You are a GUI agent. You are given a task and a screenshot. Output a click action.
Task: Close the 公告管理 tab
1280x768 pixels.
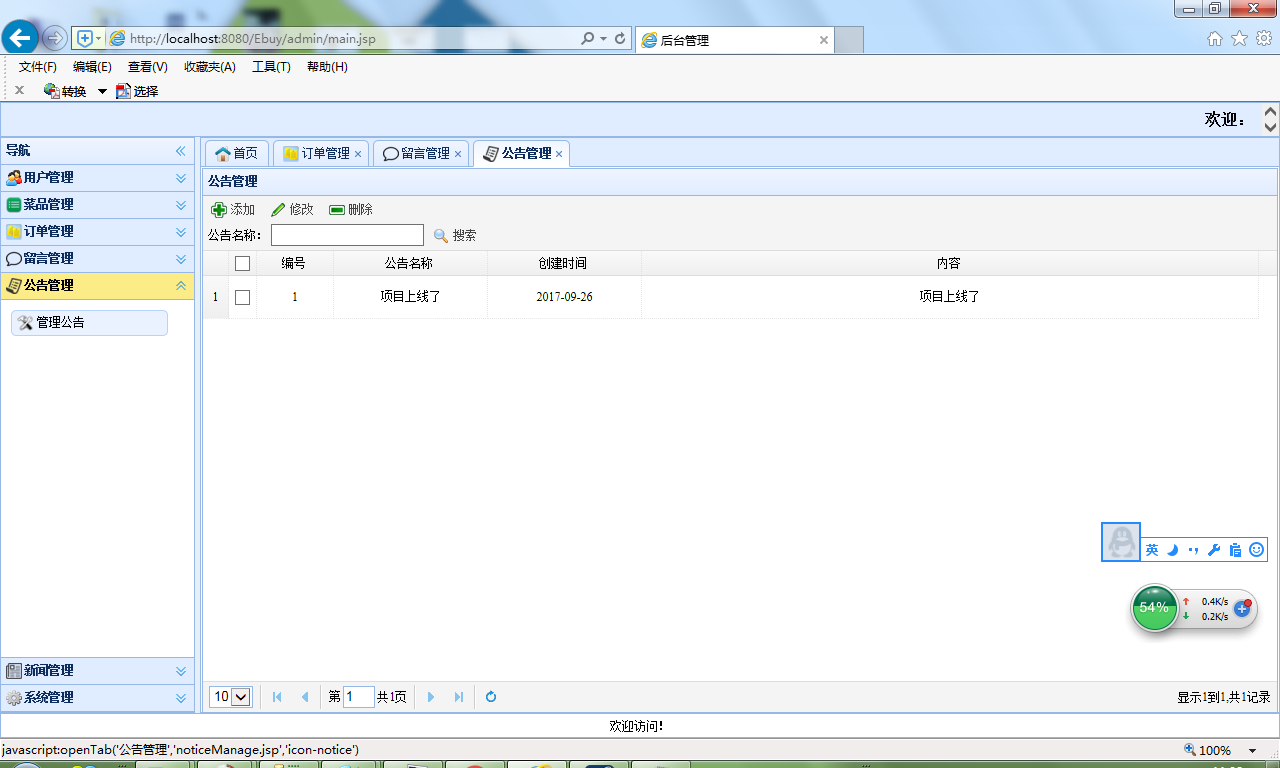click(x=559, y=154)
